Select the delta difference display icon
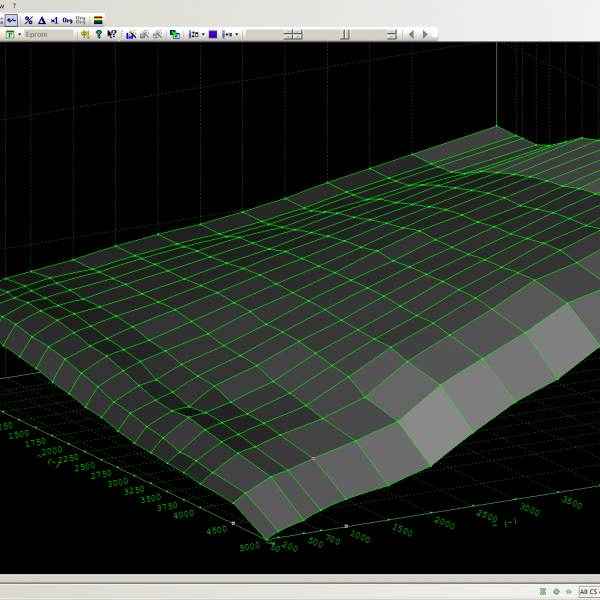Image resolution: width=600 pixels, height=600 pixels. coord(41,19)
